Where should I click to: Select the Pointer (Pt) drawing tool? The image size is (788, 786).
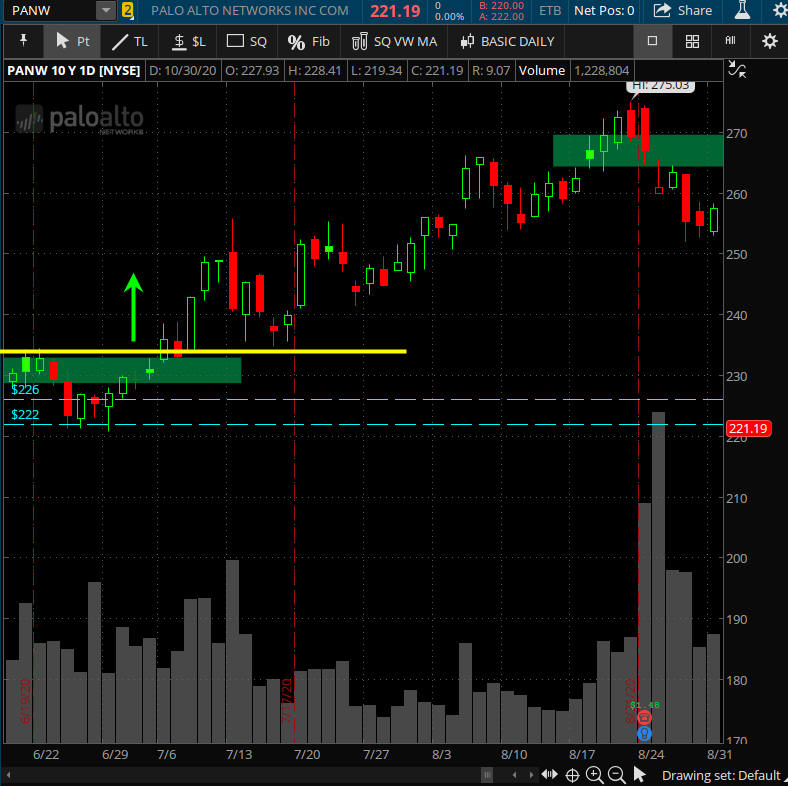point(72,41)
